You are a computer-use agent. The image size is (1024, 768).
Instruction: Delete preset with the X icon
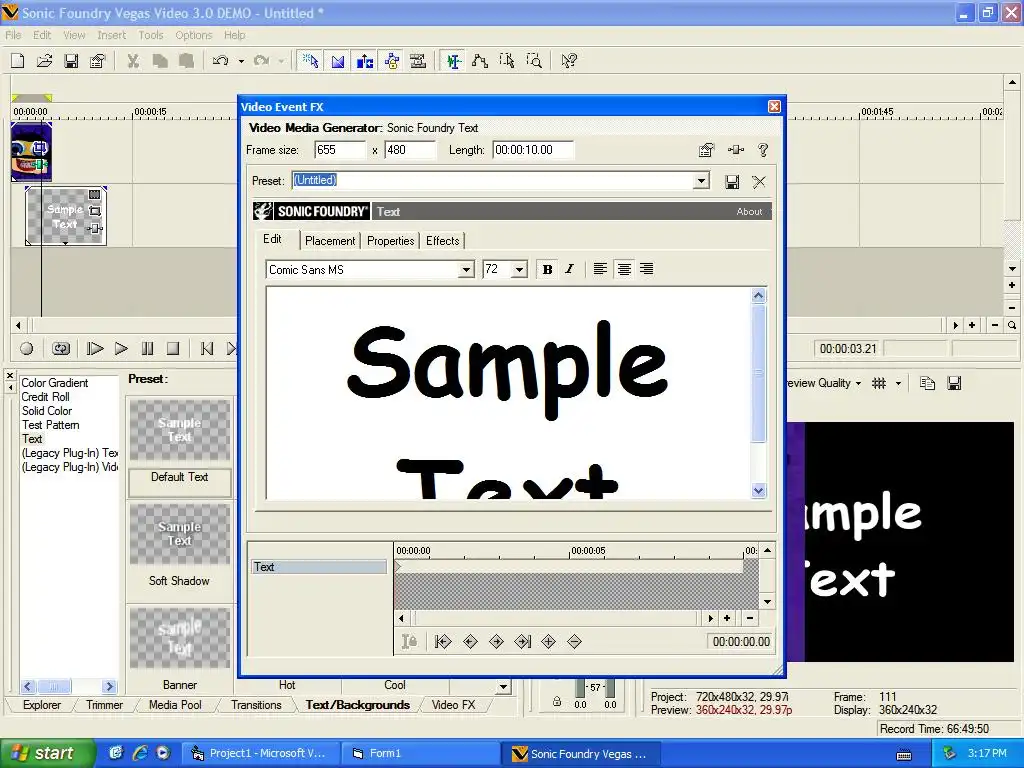pyautogui.click(x=759, y=182)
